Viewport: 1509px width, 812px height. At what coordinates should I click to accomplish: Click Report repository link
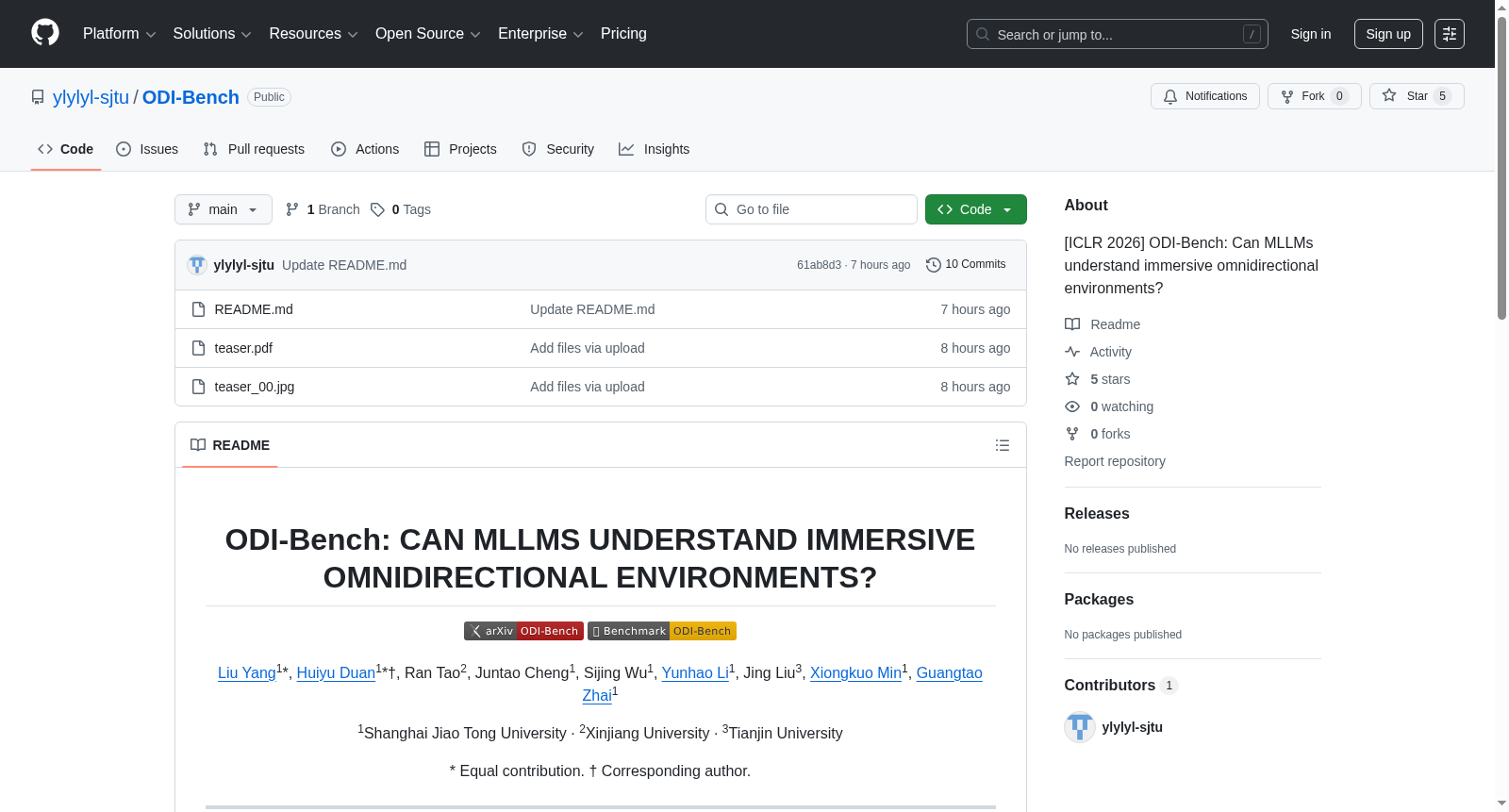click(1115, 461)
